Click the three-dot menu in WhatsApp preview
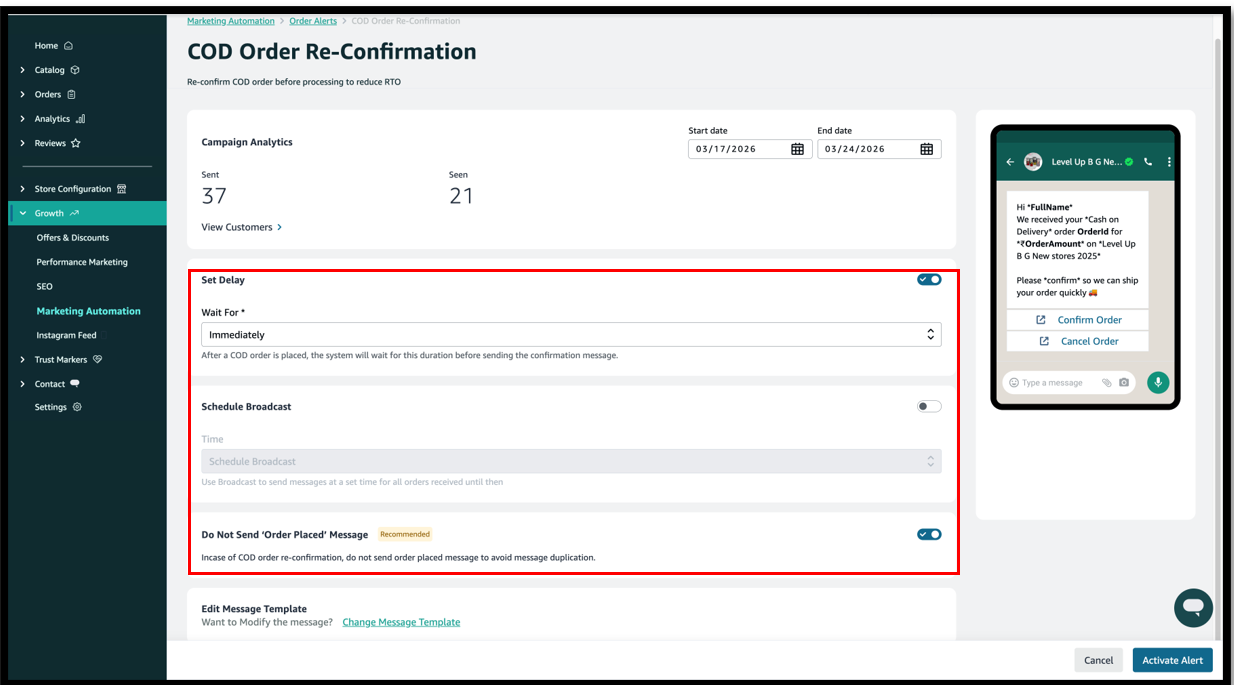Viewport: 1234px width, 685px height. tap(1168, 161)
